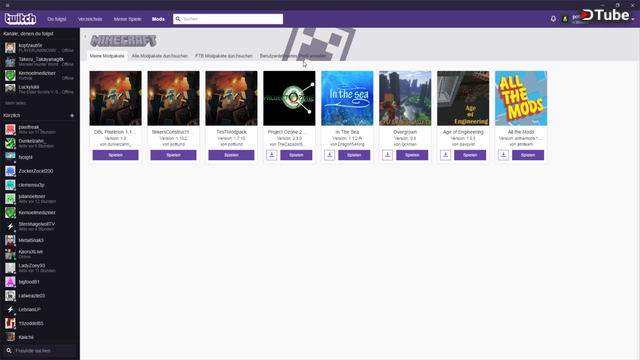Click Mehr laden link
This screenshot has height=360, width=640.
(16, 103)
